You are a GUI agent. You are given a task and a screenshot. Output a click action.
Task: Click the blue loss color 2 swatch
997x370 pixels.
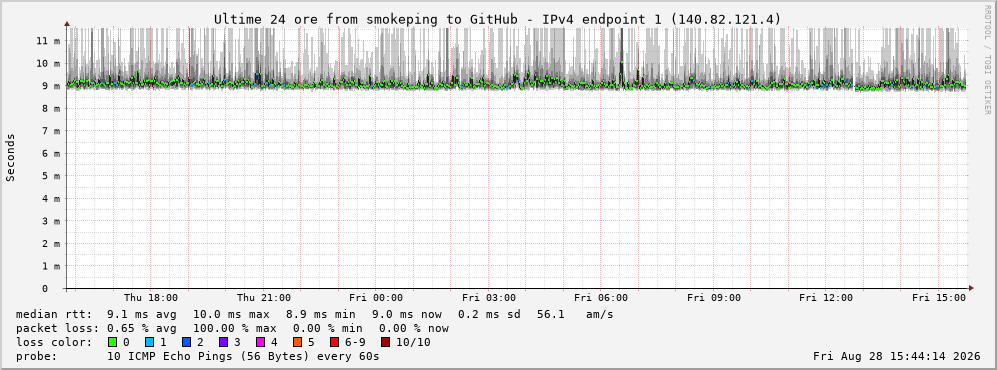click(x=186, y=342)
